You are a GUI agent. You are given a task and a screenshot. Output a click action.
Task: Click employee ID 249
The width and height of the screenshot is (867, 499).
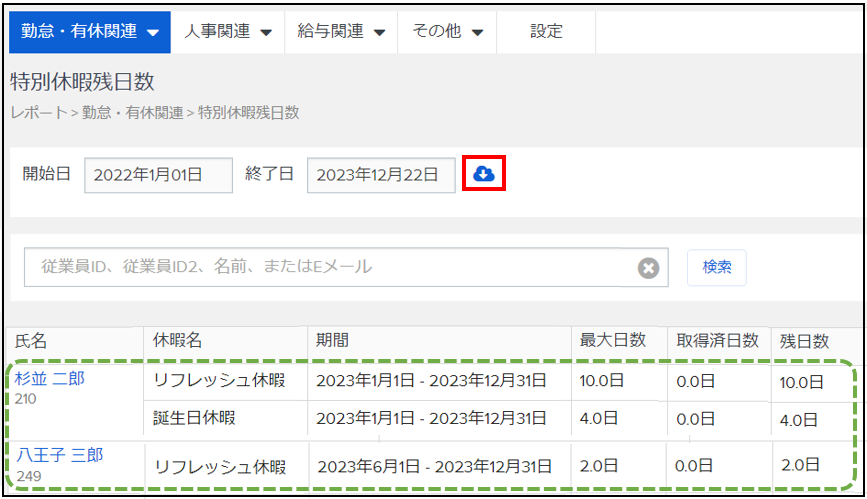click(x=29, y=476)
